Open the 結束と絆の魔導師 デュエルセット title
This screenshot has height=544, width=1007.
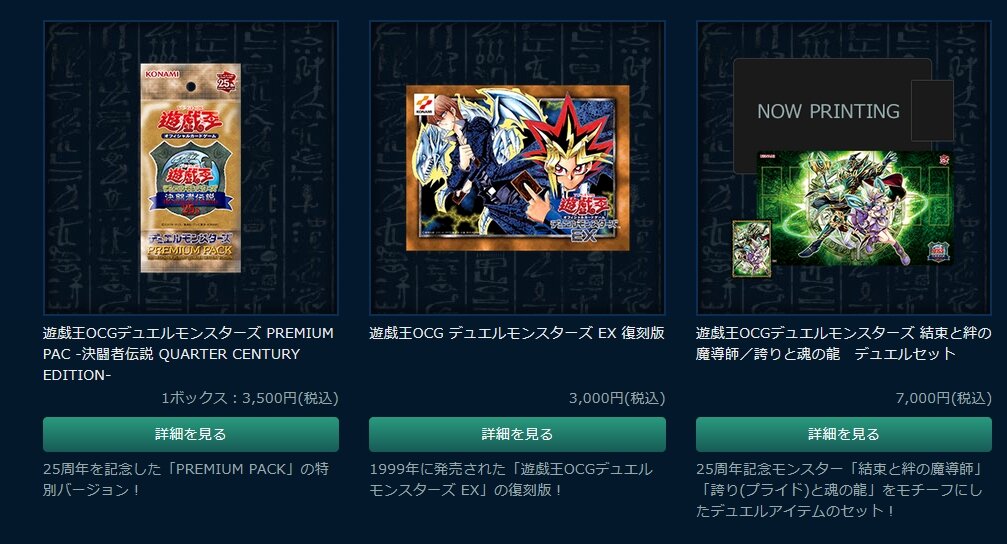coord(843,344)
